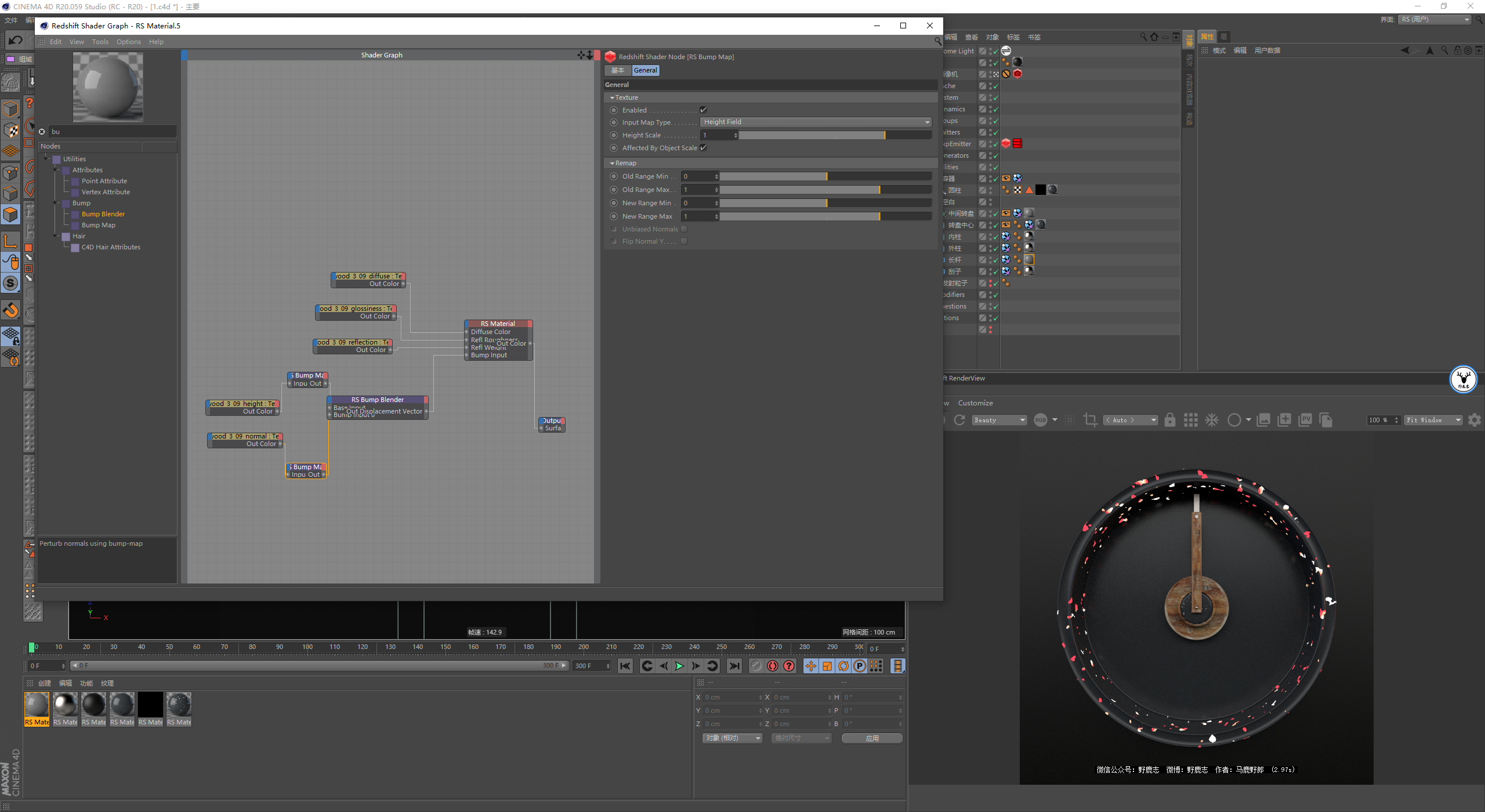
Task: Click the Unbiased Normals checkbox
Action: [684, 229]
